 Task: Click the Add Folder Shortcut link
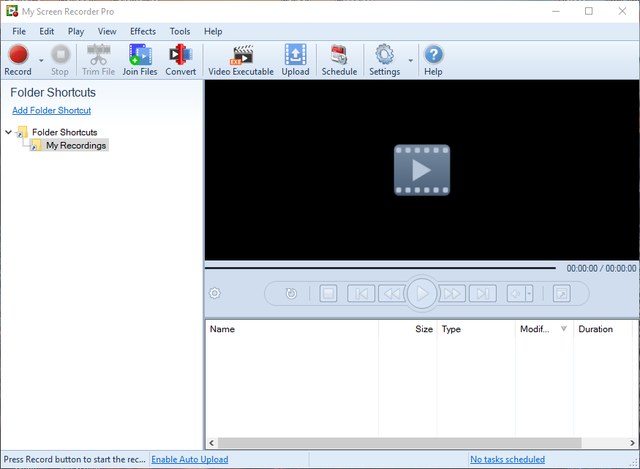pos(51,110)
